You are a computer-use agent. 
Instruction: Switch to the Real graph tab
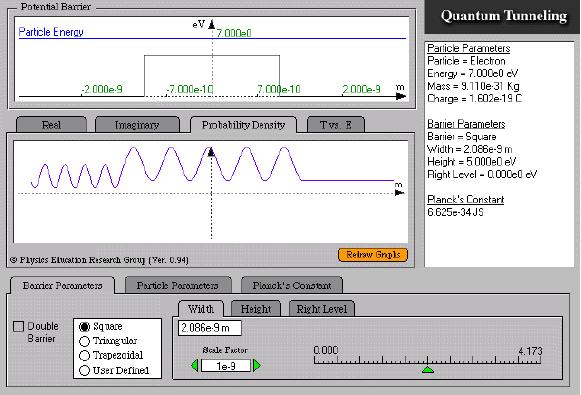52,125
